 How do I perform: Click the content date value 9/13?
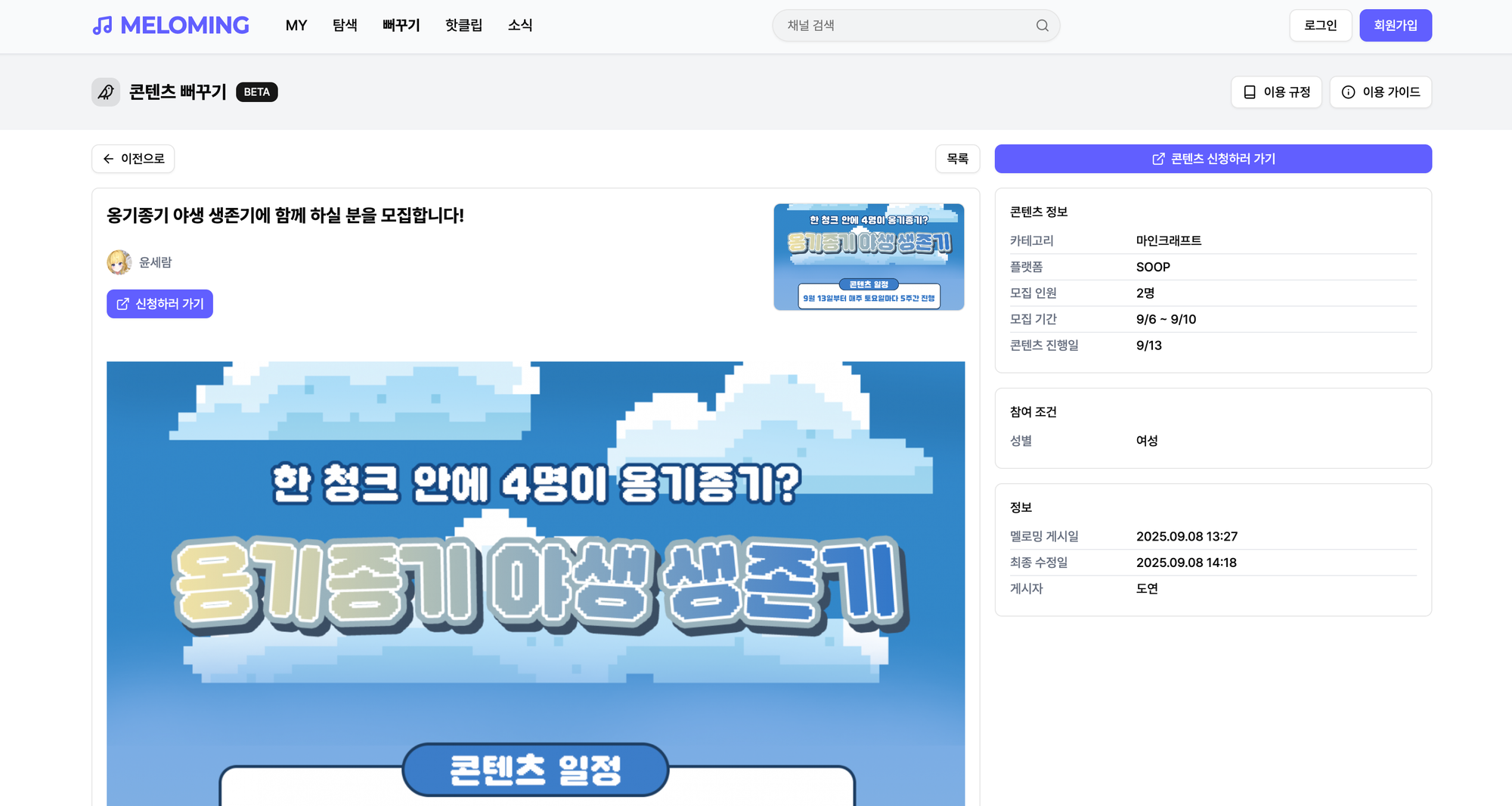click(x=1149, y=346)
